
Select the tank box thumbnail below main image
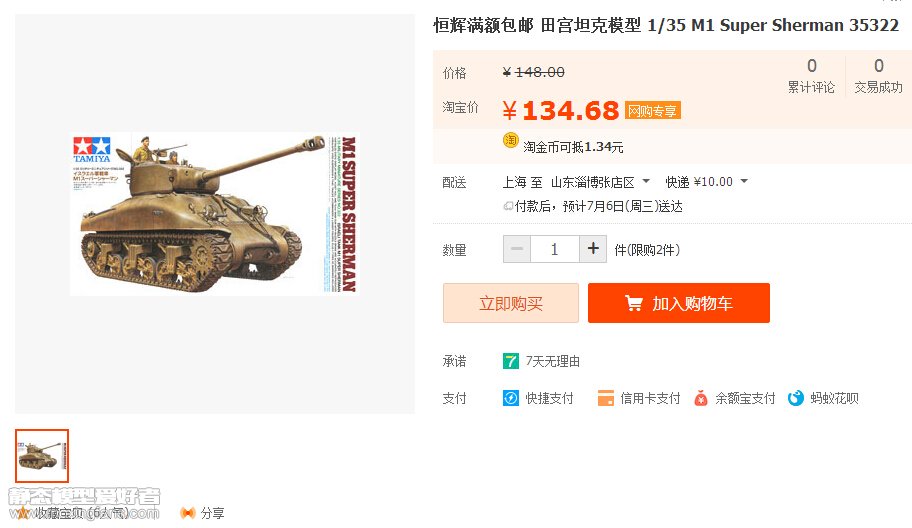(x=42, y=456)
